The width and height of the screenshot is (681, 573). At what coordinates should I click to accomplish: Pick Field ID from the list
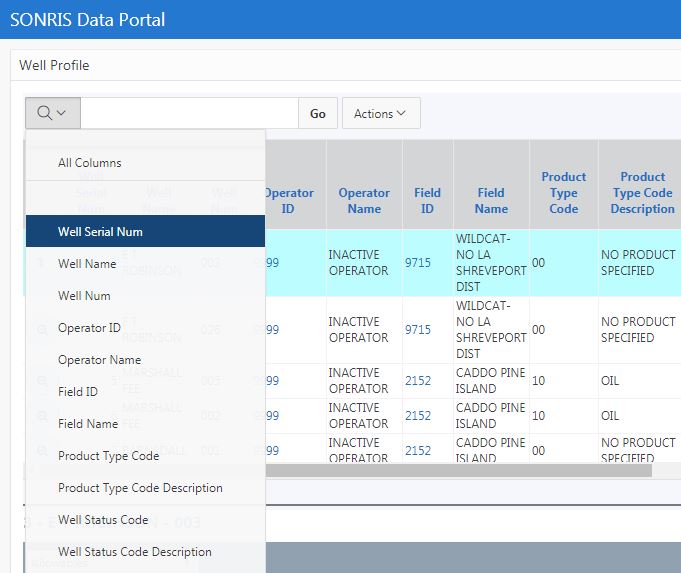(x=78, y=392)
